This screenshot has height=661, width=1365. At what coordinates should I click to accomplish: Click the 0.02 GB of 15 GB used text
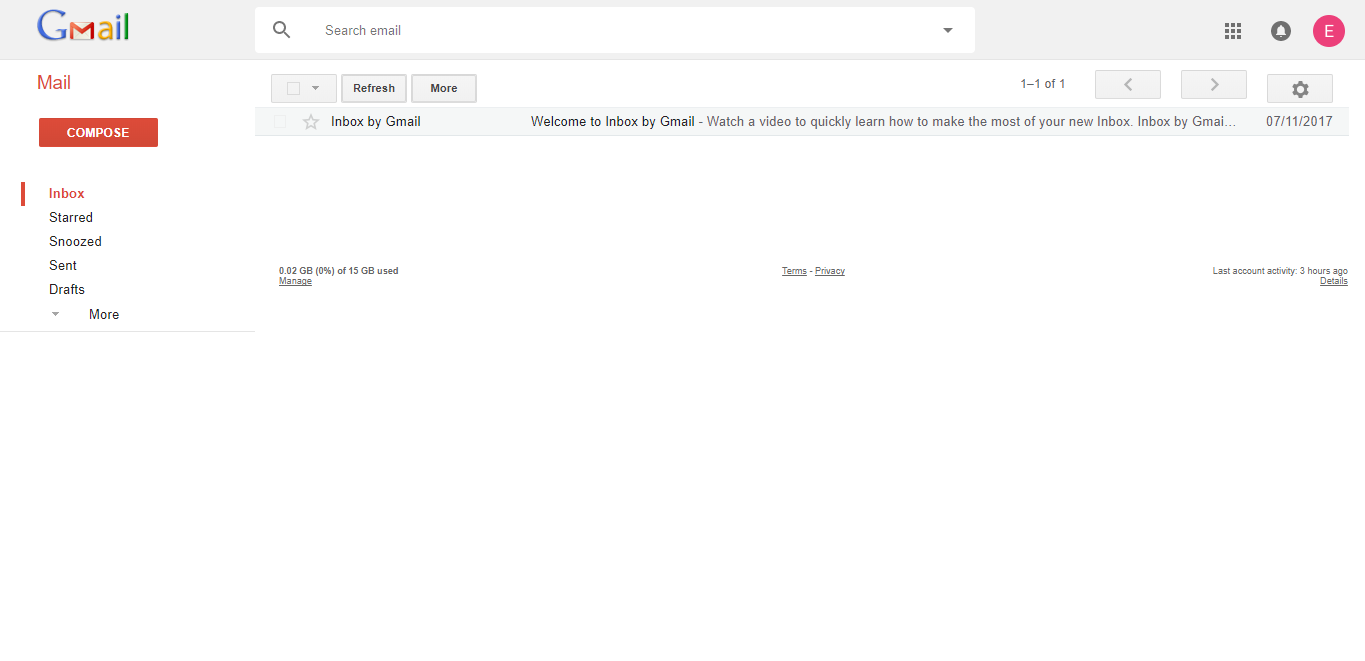coord(339,271)
